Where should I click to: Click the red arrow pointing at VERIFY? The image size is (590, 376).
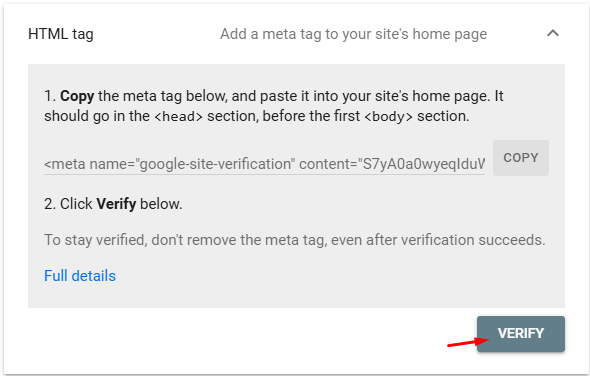[468, 342]
